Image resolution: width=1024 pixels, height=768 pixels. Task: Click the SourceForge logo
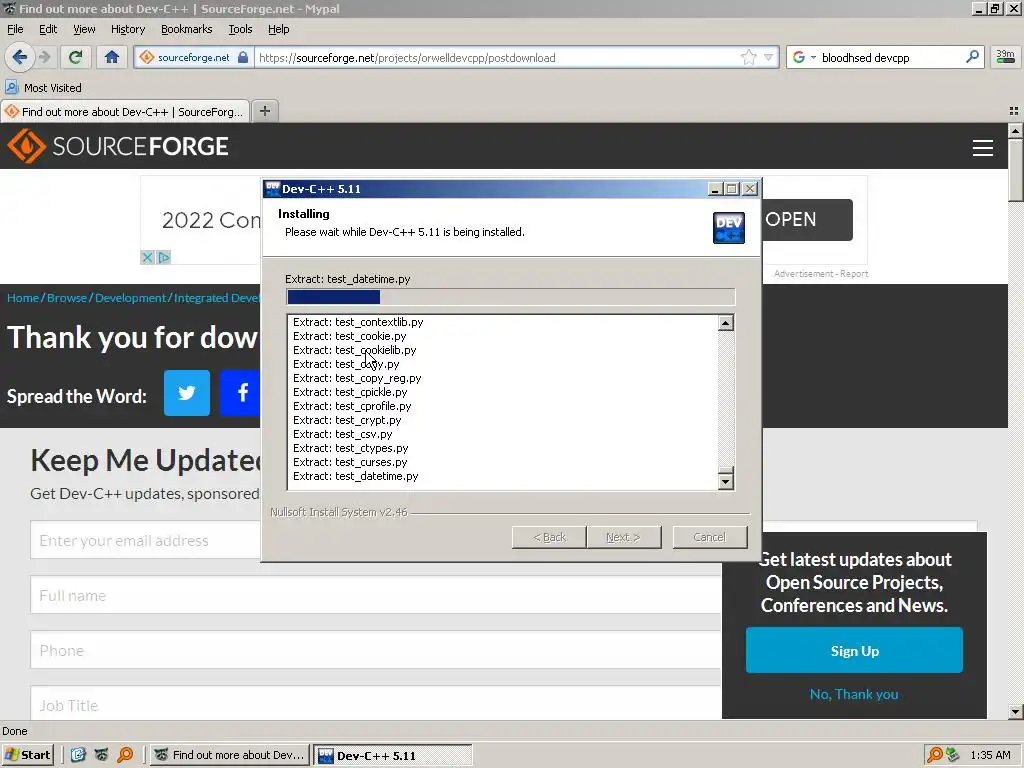[x=118, y=146]
